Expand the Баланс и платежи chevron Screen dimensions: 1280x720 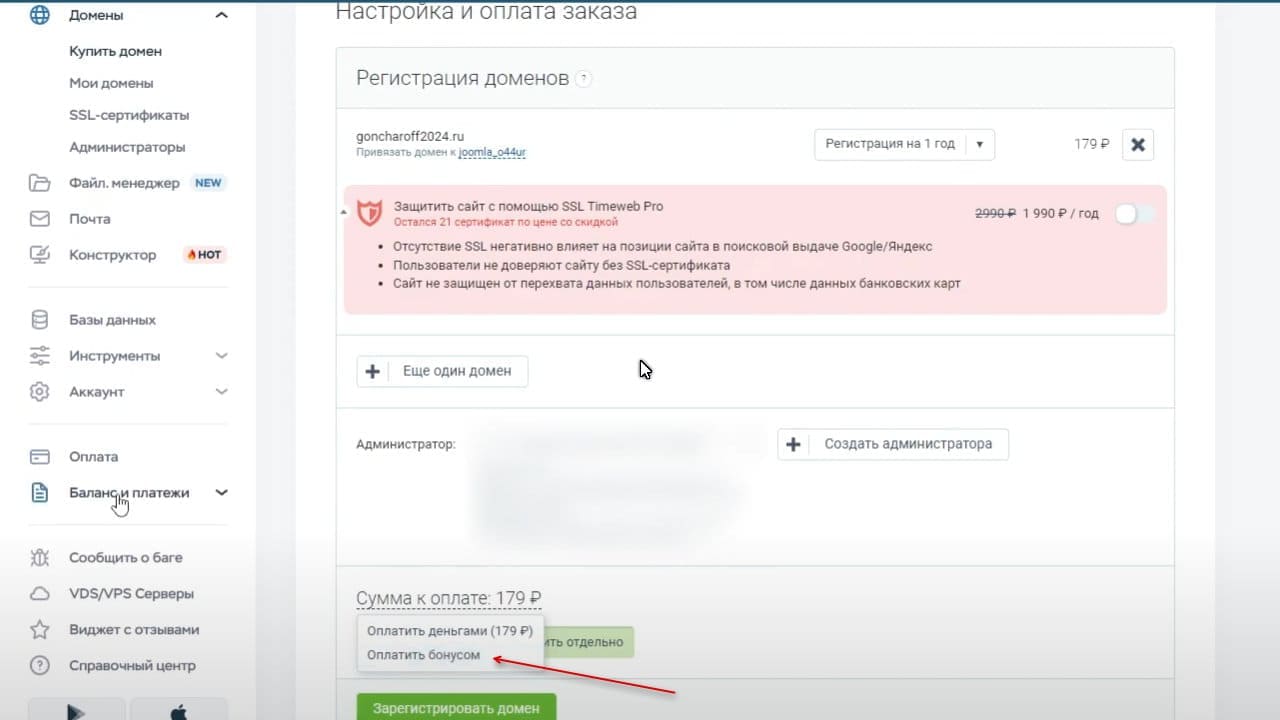pos(222,493)
